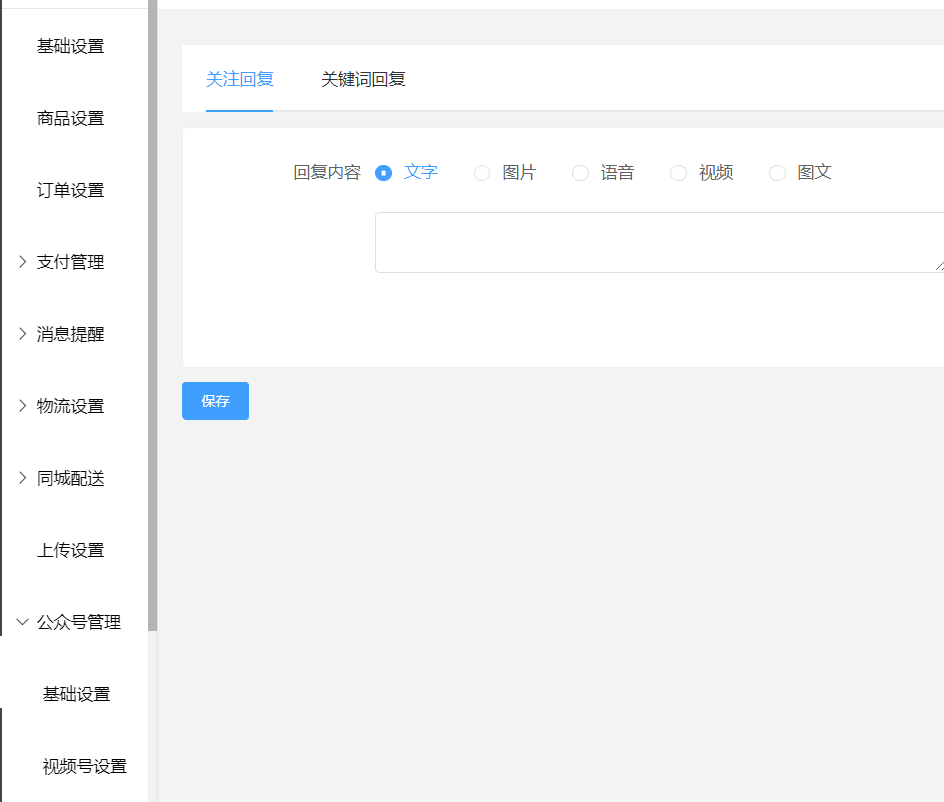The width and height of the screenshot is (944, 802).
Task: Expand the 物流设置 chevron
Action: click(22, 406)
